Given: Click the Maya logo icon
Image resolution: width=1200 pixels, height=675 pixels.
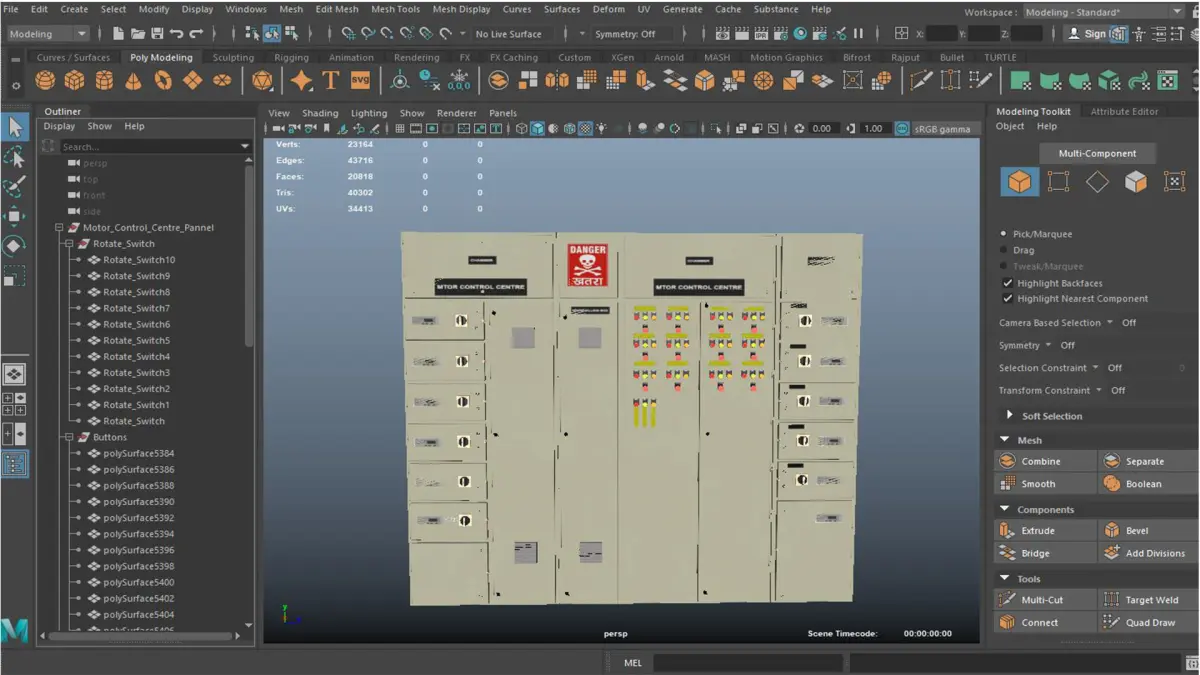Looking at the screenshot, I should (15, 630).
